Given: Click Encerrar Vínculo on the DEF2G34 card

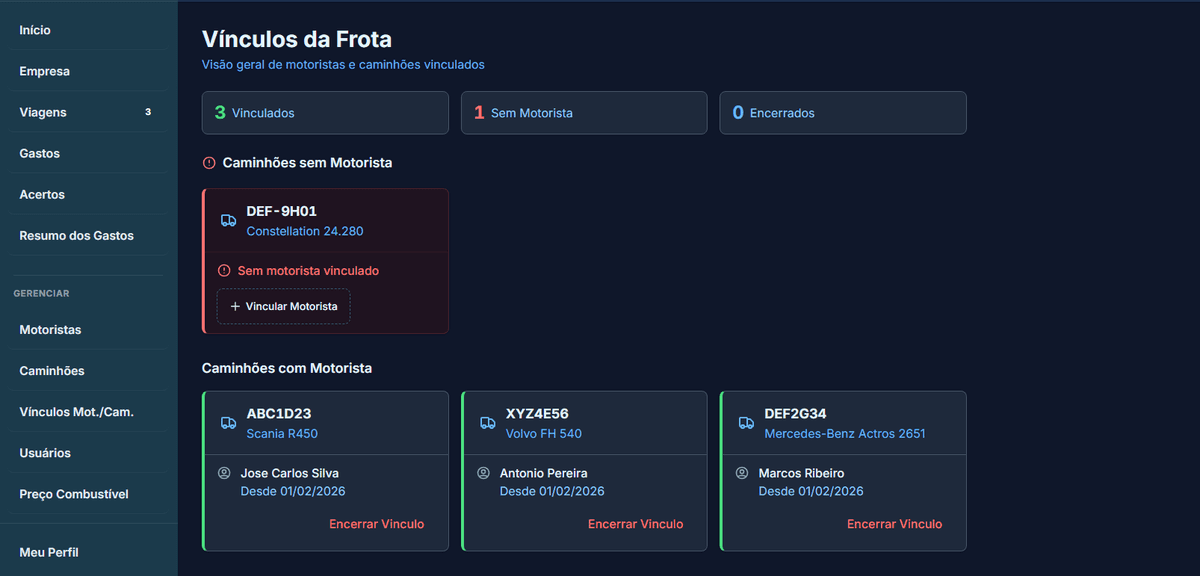Looking at the screenshot, I should [x=894, y=523].
